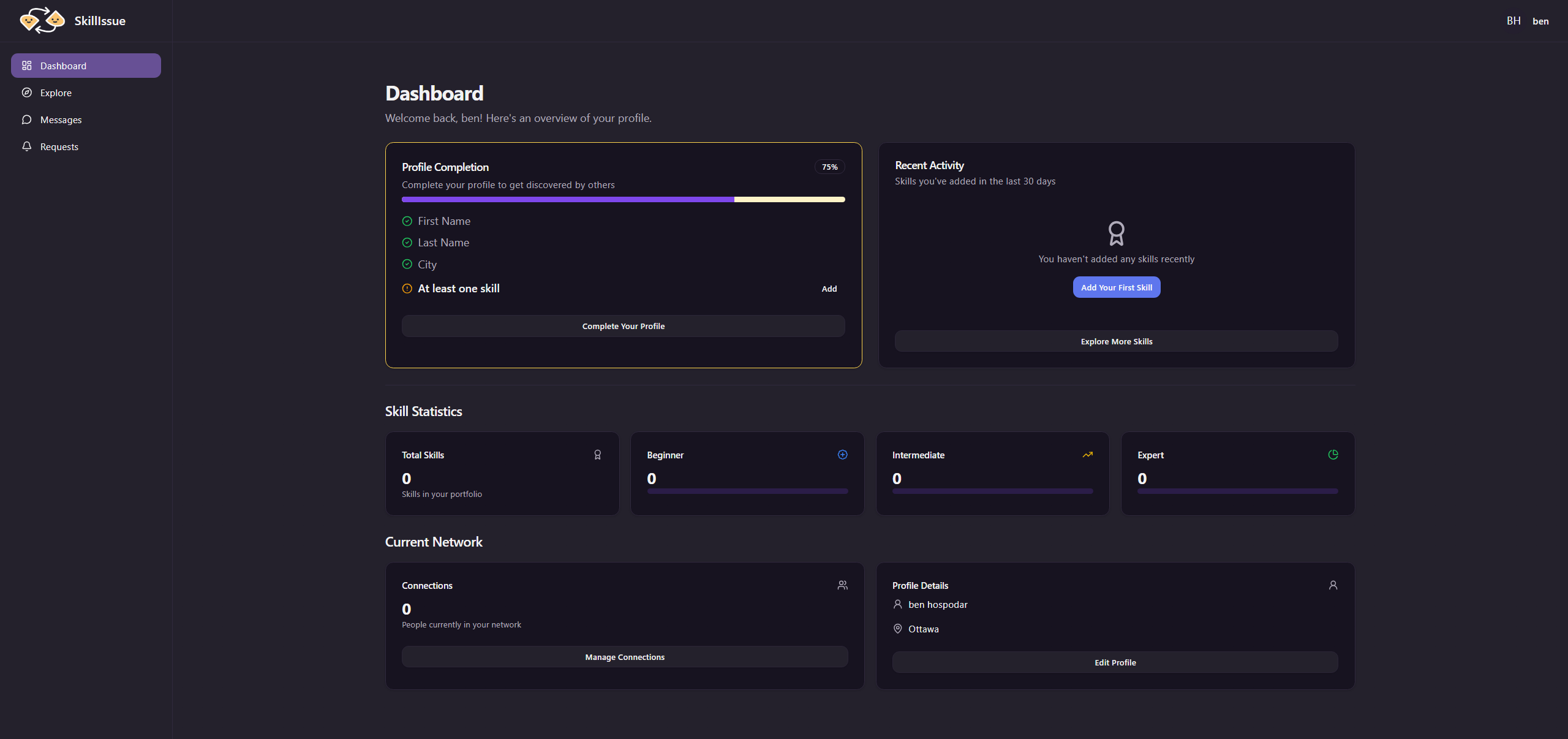Click the City completed checkmark
1568x739 pixels.
tap(407, 264)
